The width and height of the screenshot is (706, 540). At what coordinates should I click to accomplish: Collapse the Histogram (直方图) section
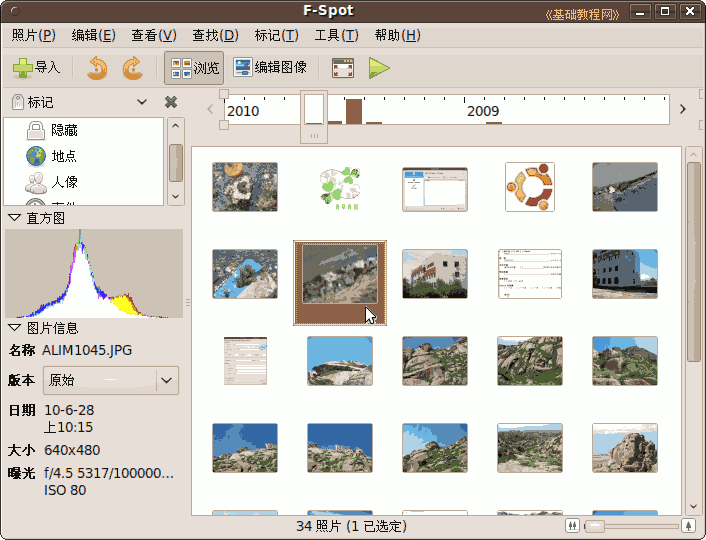point(14,218)
